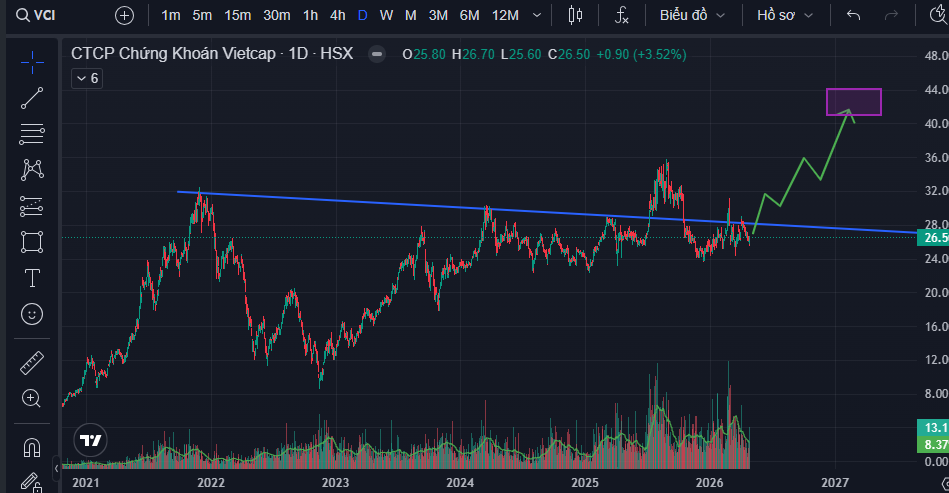
Task: Switch to the W weekly timeframe
Action: [386, 15]
